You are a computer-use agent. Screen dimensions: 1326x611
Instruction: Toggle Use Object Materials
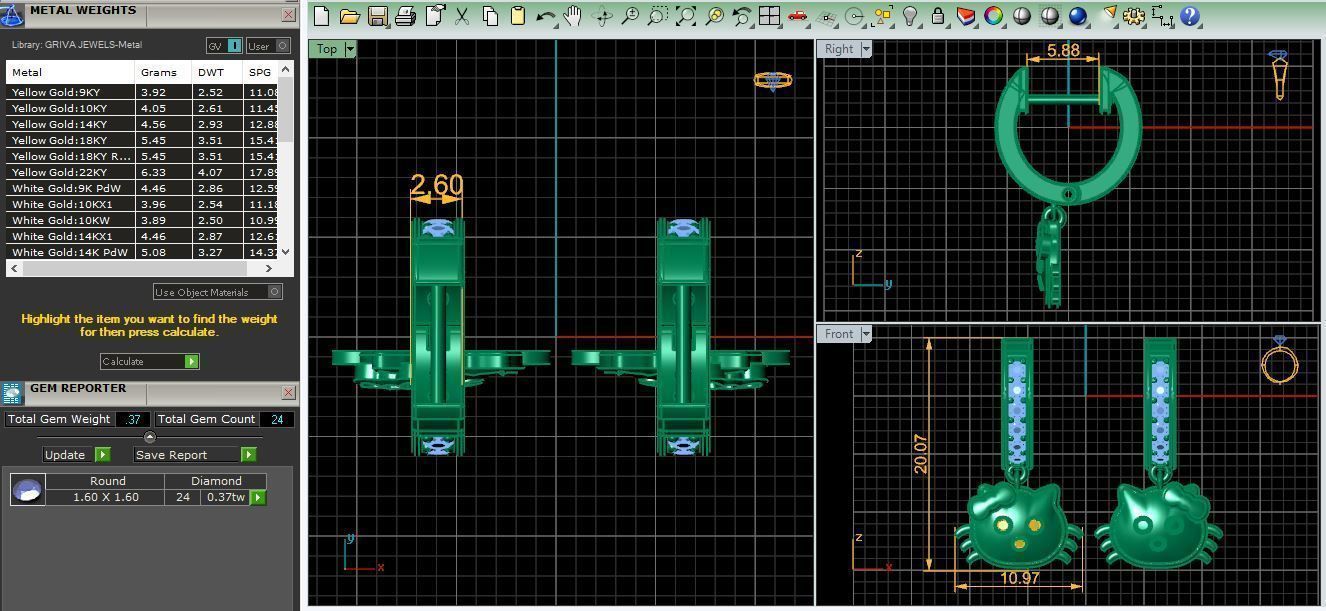pos(218,292)
